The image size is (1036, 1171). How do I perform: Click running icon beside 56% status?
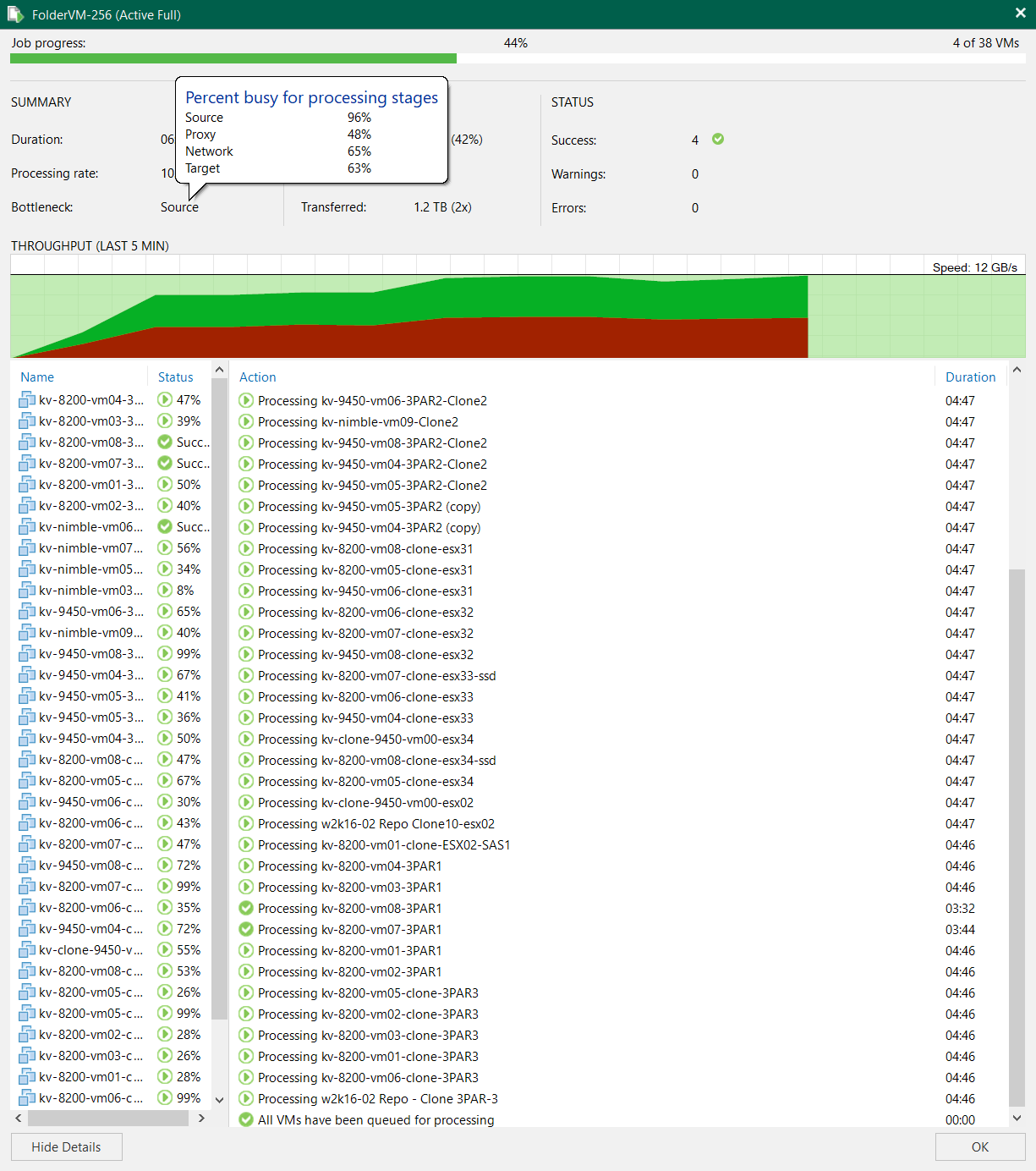coord(165,548)
